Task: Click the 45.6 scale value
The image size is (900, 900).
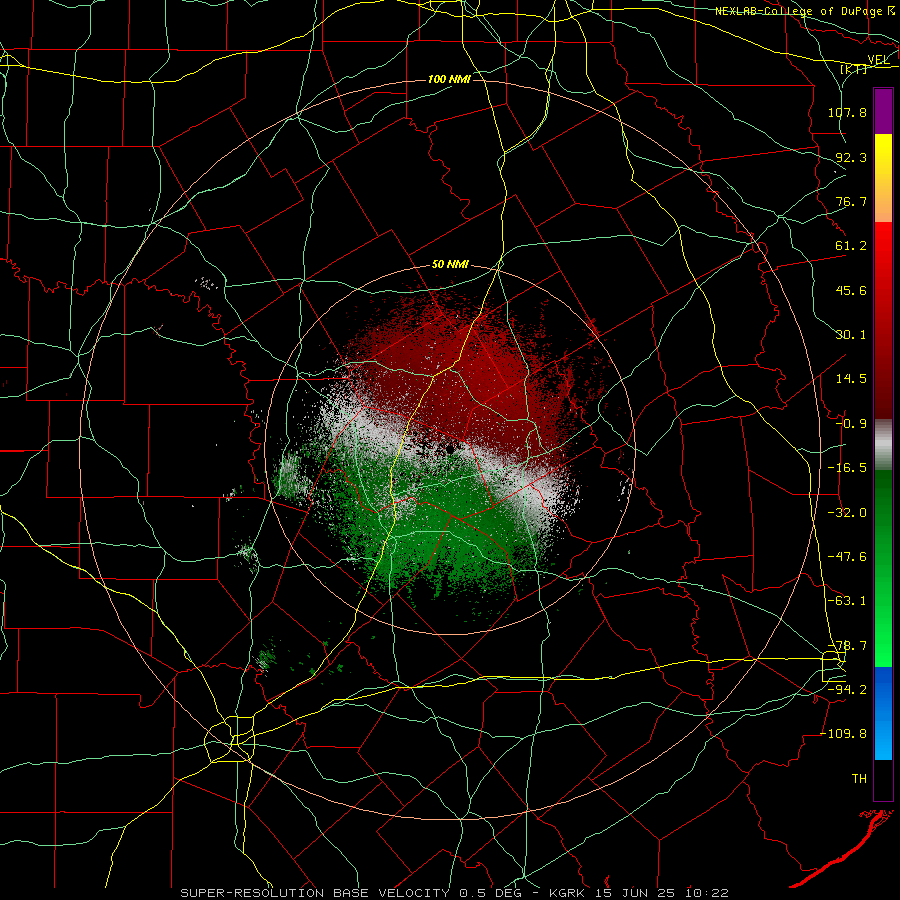Action: click(851, 290)
